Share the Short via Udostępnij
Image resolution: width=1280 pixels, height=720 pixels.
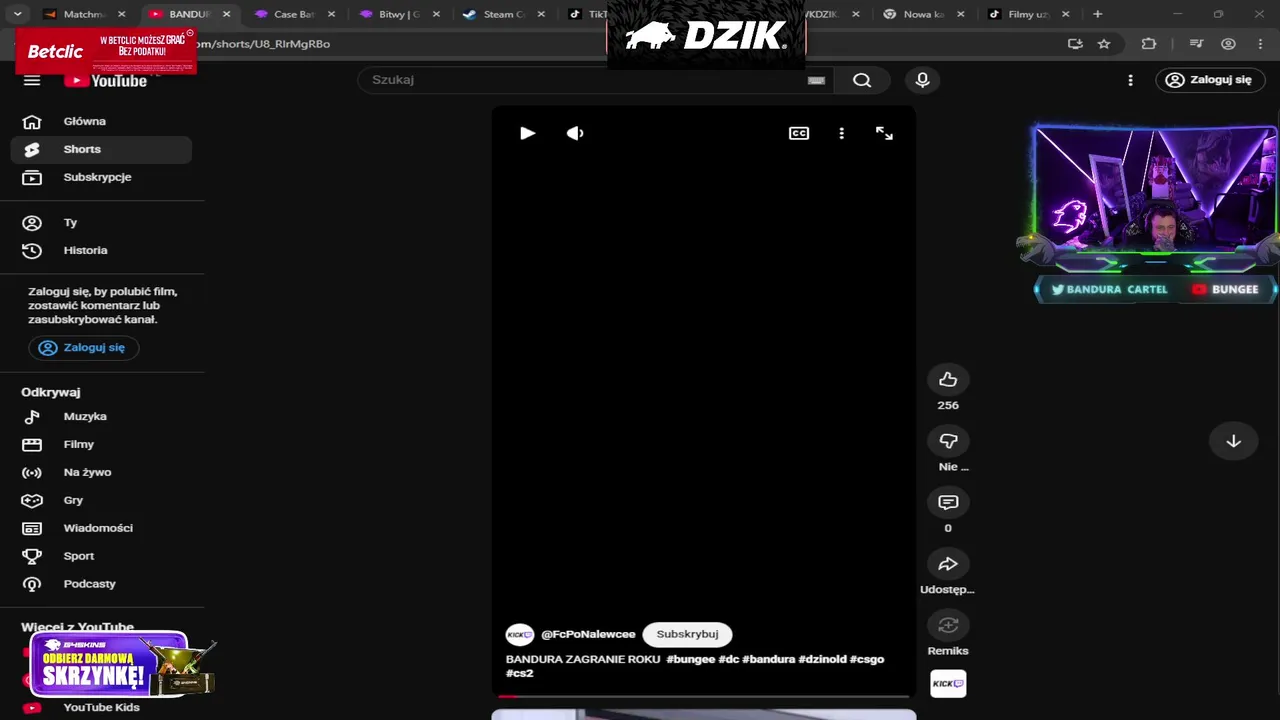click(x=948, y=564)
